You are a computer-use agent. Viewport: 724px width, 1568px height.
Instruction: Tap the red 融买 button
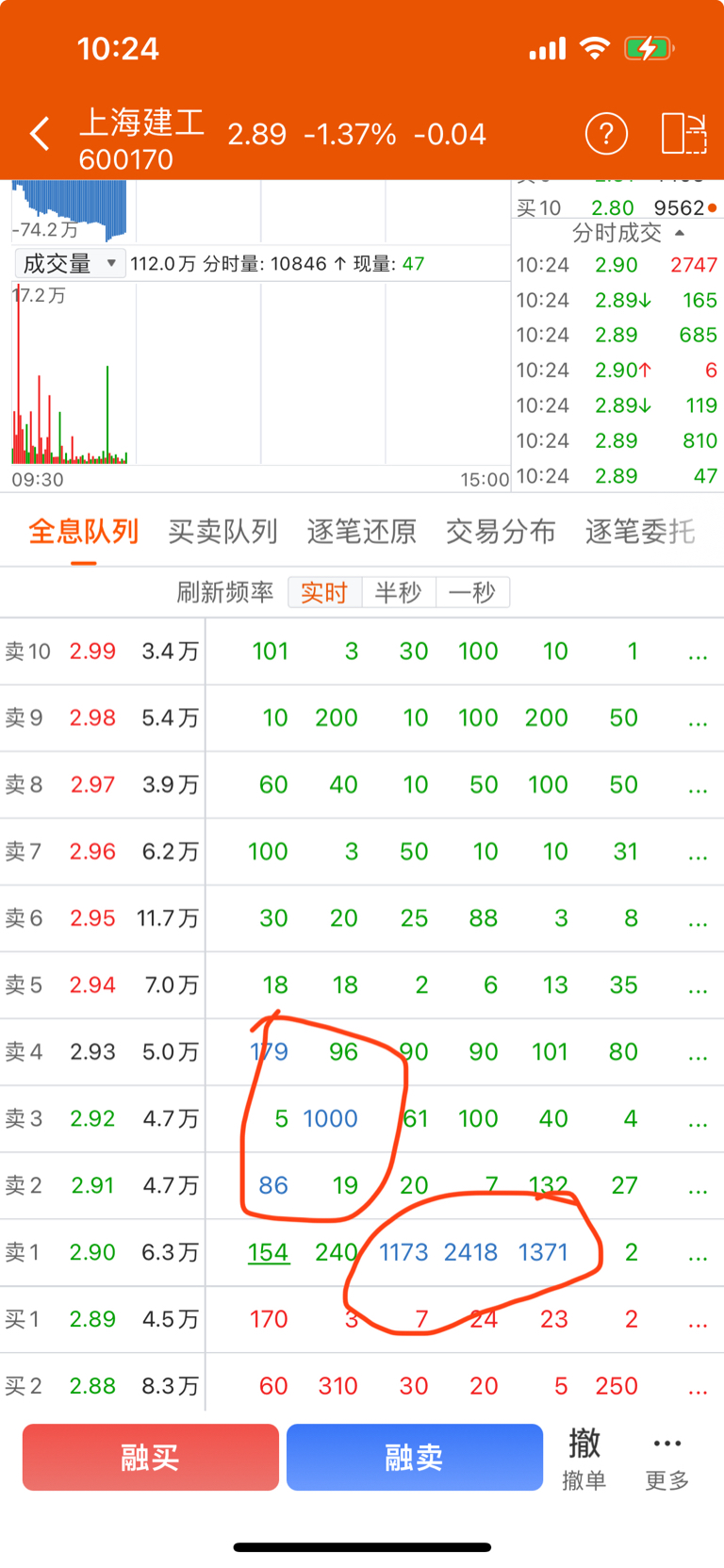(x=151, y=1458)
